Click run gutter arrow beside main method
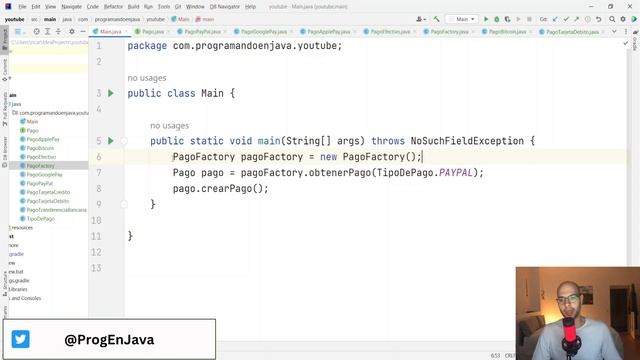 (111, 141)
